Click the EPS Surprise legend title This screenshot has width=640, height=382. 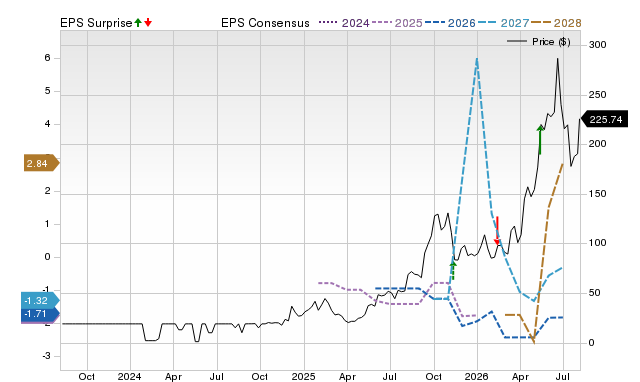pyautogui.click(x=96, y=23)
